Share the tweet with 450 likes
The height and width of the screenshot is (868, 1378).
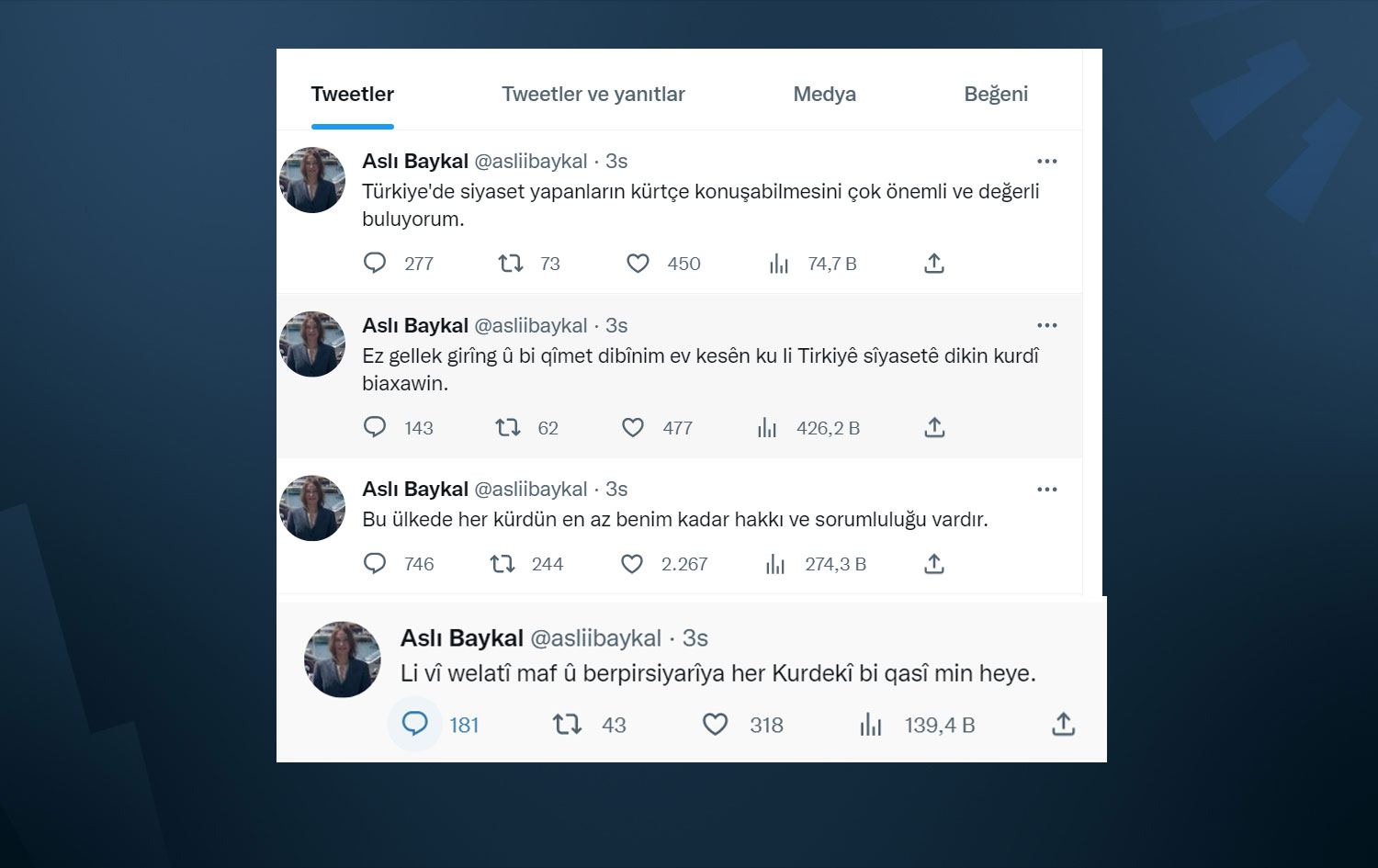[x=934, y=263]
